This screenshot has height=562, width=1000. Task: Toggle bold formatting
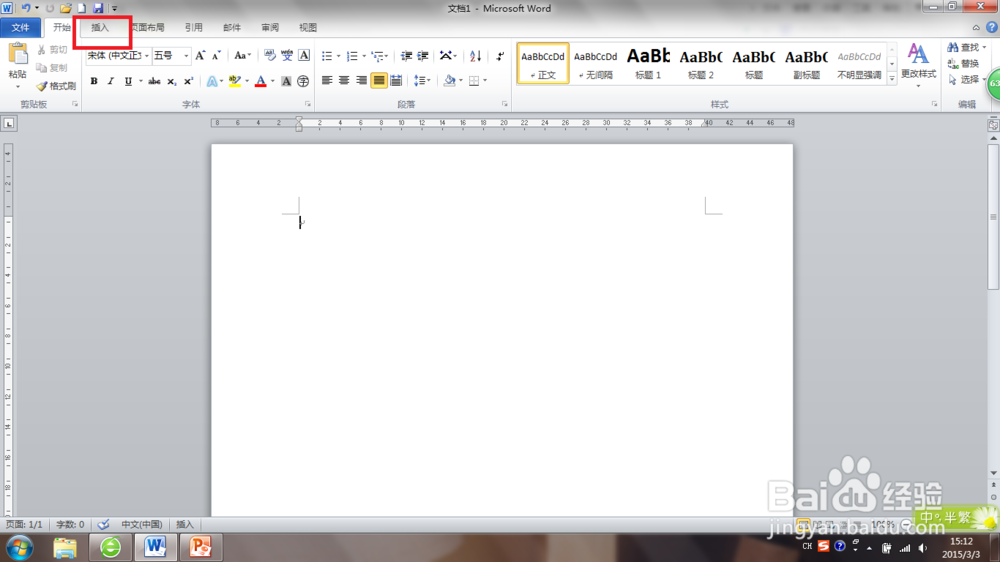tap(94, 81)
